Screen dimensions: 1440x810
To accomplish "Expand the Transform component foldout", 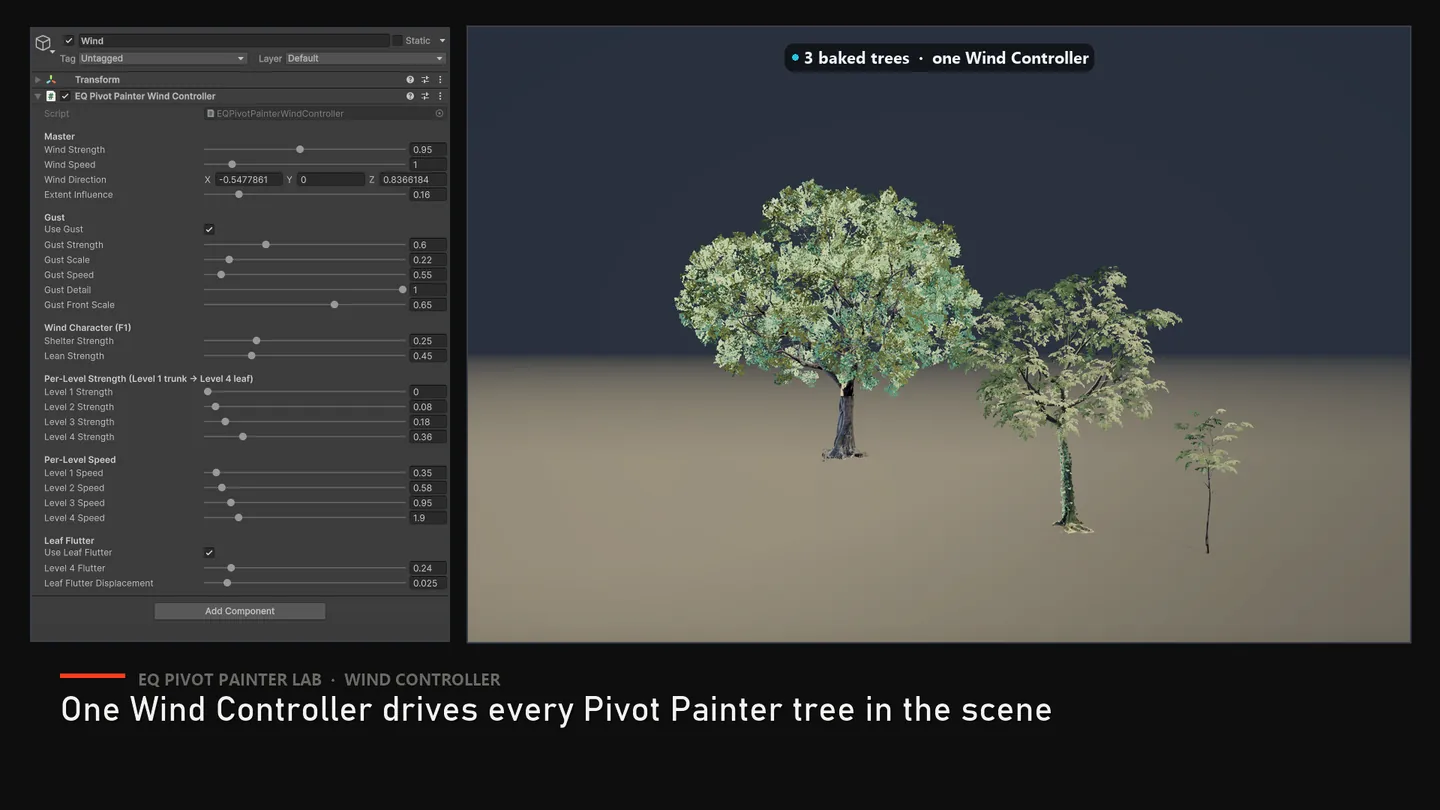I will click(x=38, y=80).
